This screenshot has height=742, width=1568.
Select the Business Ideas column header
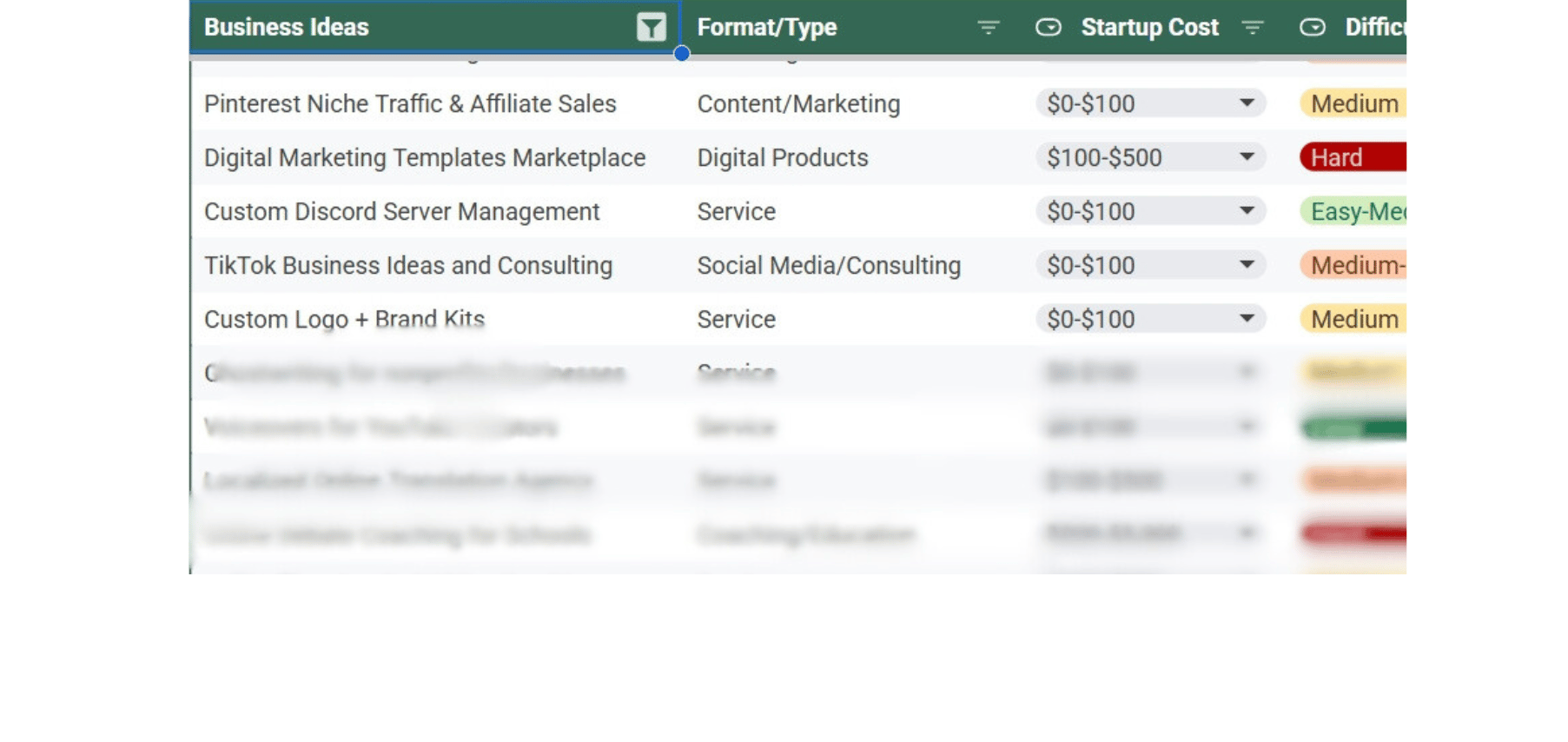[x=287, y=28]
